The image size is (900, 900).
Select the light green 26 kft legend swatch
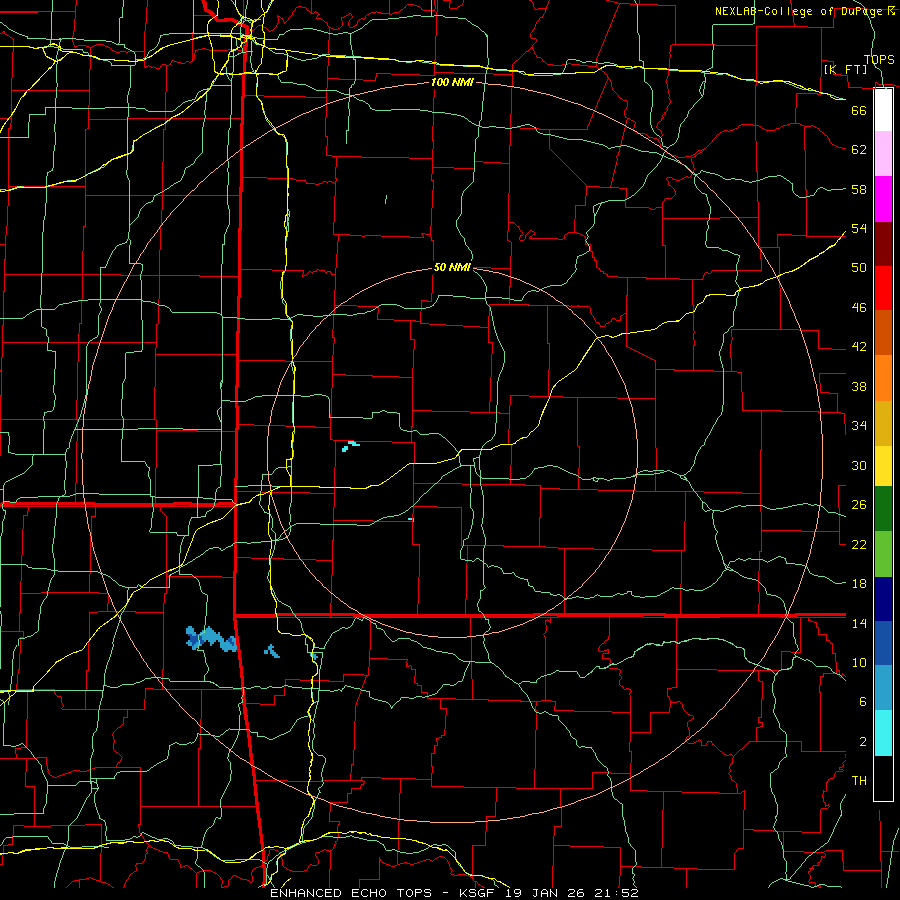[883, 554]
